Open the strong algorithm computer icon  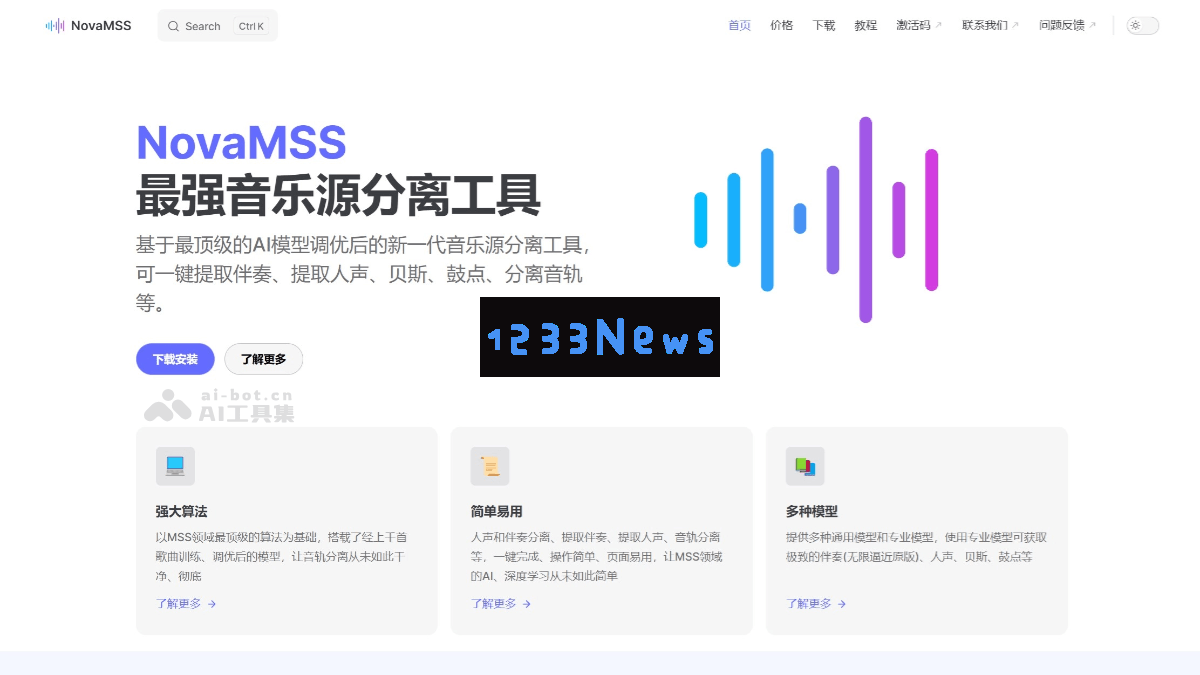(175, 466)
